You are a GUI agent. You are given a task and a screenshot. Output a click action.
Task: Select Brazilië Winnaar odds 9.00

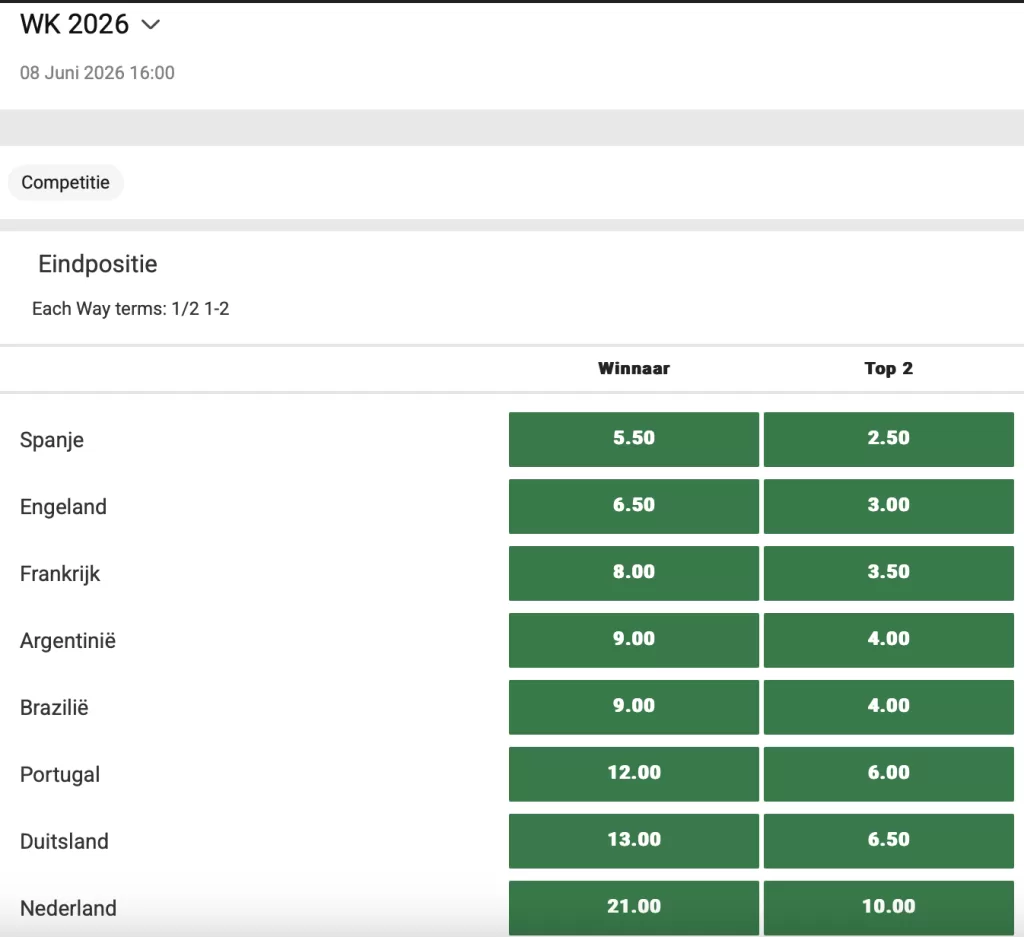coord(633,707)
